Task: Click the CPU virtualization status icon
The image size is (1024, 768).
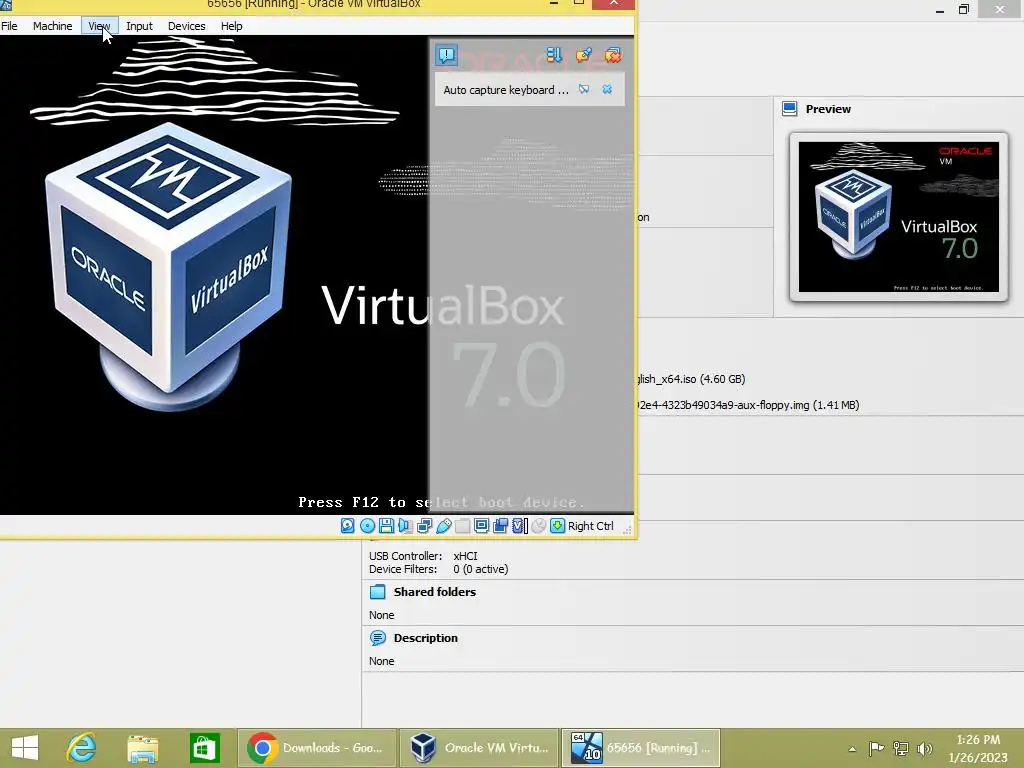Action: tap(520, 526)
